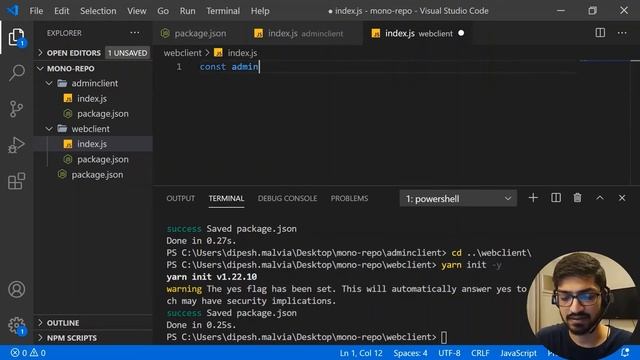Open the Run menu
The width and height of the screenshot is (640, 360).
187,11
